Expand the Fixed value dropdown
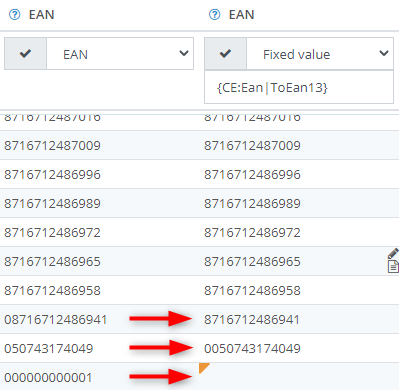The height and width of the screenshot is (390, 399). [320, 53]
